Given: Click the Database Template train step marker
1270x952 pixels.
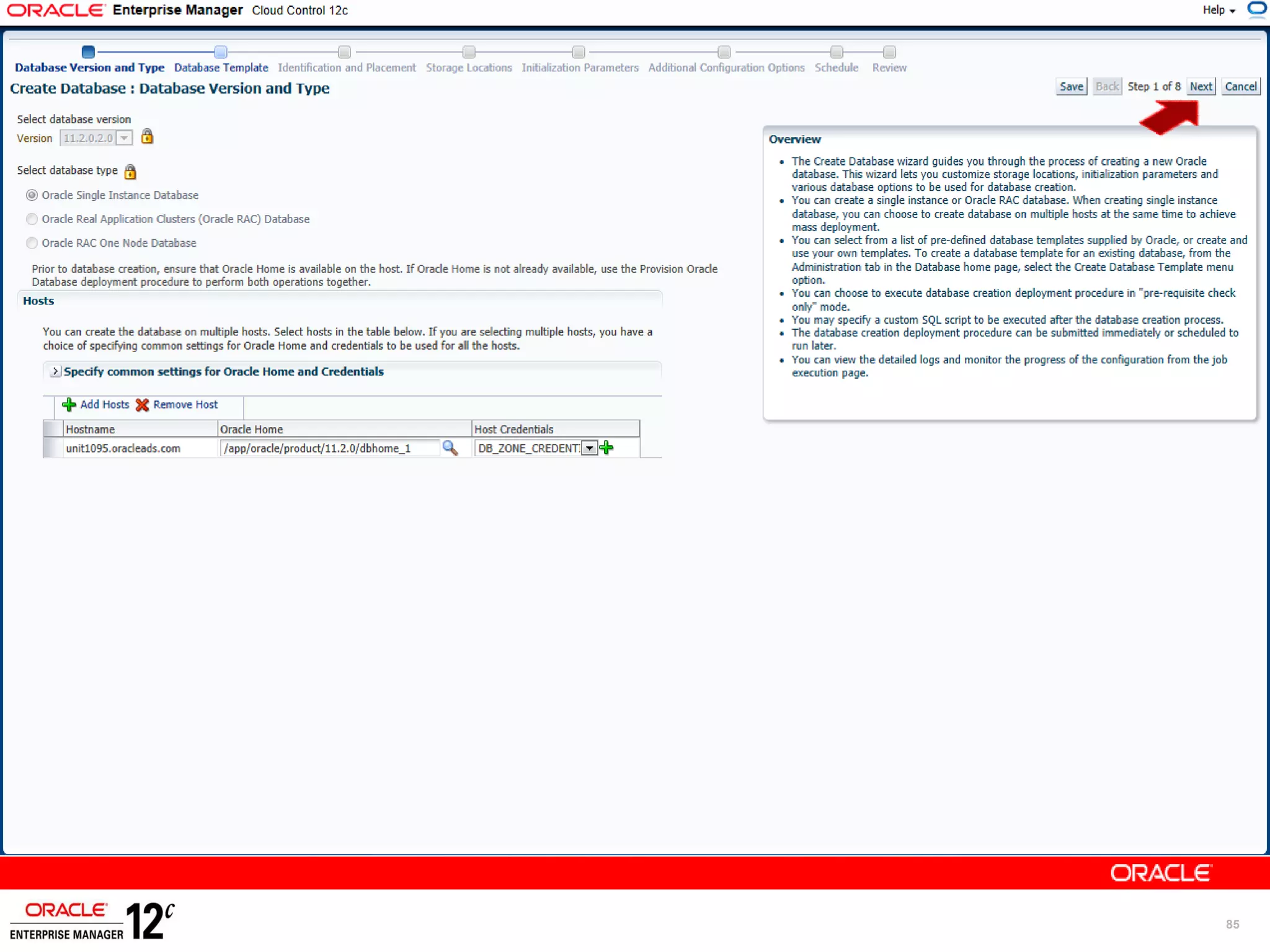Looking at the screenshot, I should [x=221, y=52].
